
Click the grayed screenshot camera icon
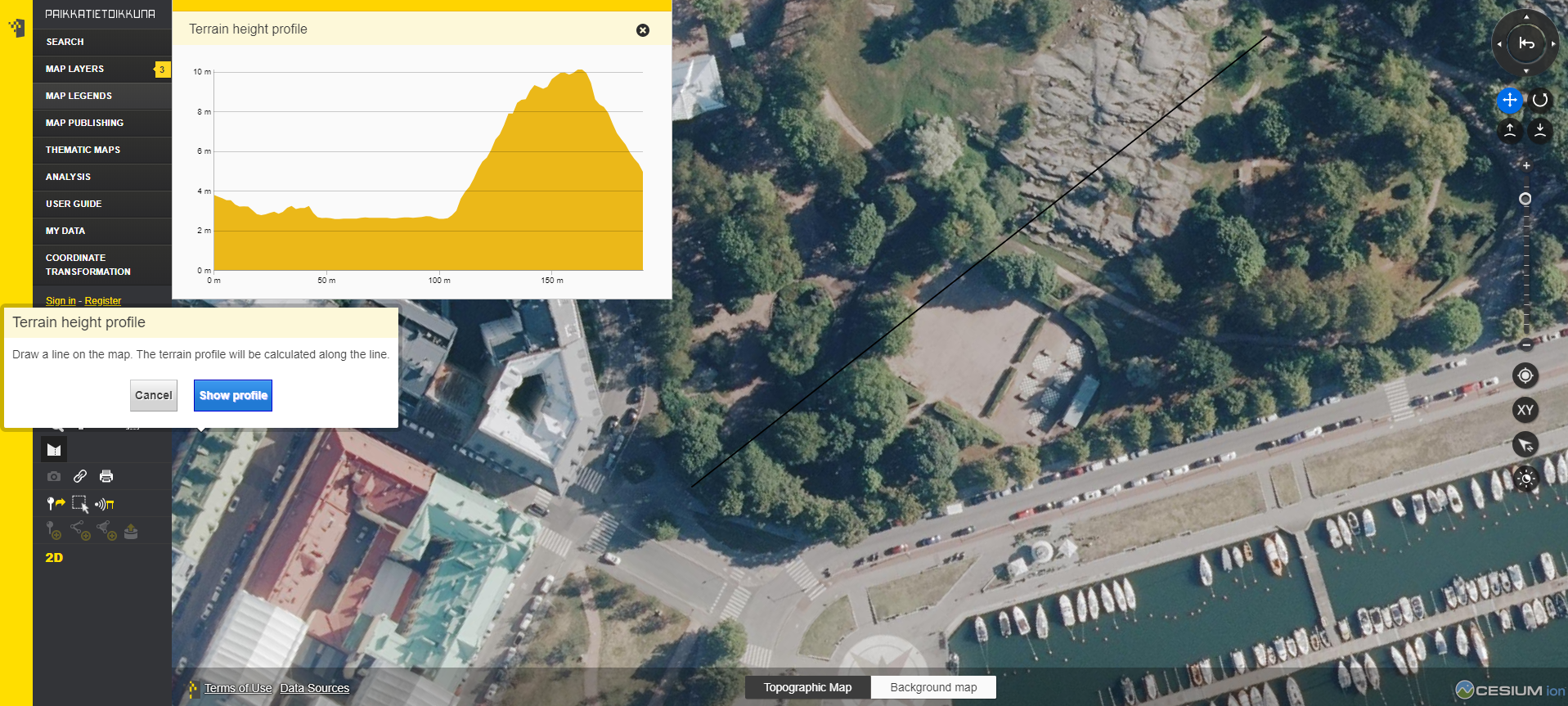54,476
